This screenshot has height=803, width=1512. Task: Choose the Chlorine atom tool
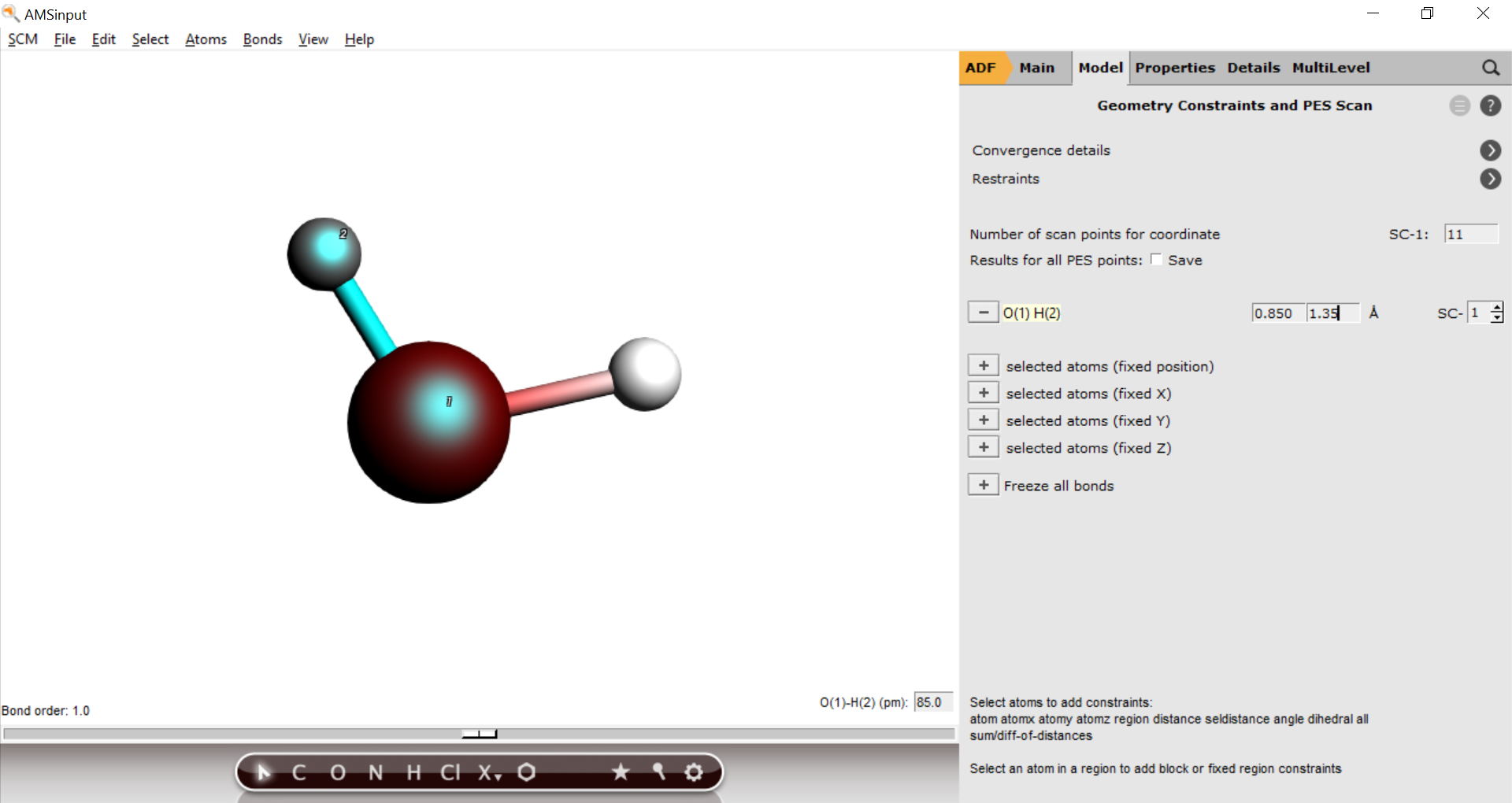pos(450,772)
